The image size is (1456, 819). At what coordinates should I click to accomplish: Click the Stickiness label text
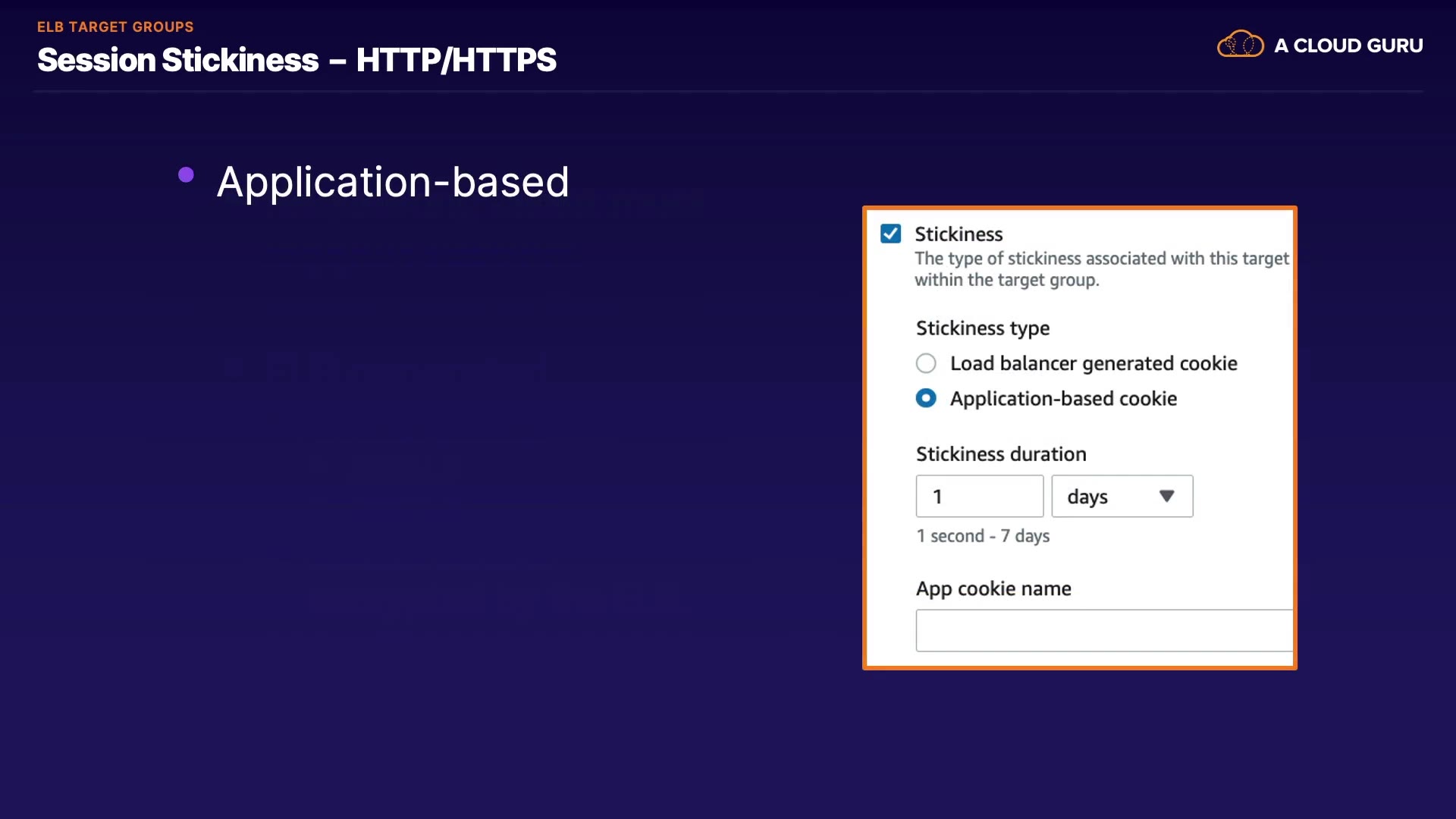(959, 234)
